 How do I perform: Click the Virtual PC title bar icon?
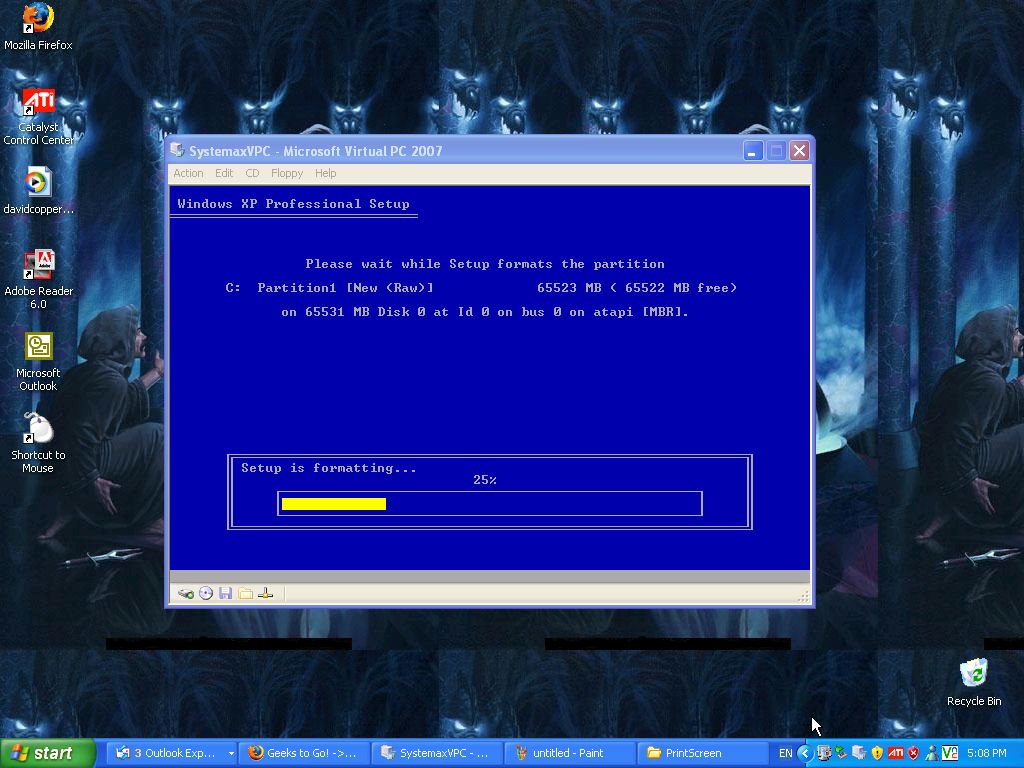[x=177, y=150]
